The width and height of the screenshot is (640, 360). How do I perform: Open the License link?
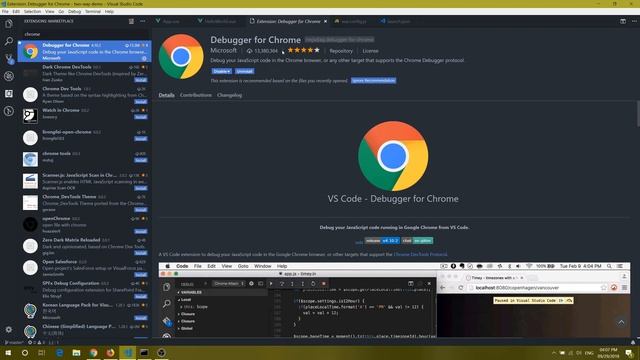[x=370, y=51]
